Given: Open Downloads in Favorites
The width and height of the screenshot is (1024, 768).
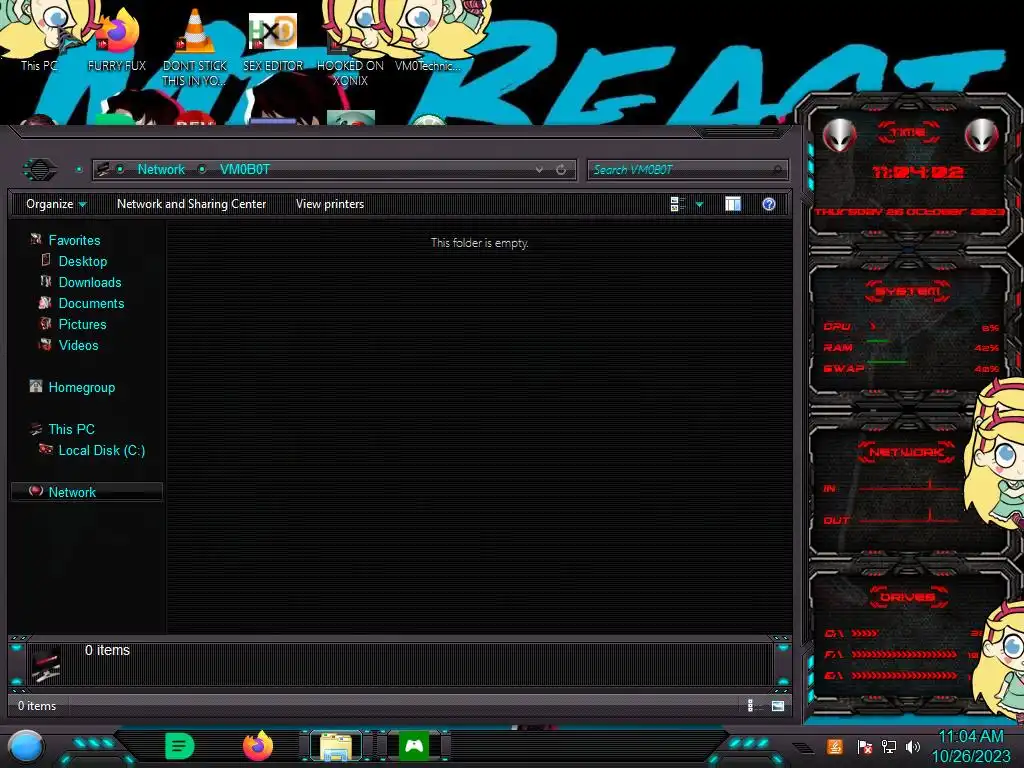Looking at the screenshot, I should (x=90, y=282).
